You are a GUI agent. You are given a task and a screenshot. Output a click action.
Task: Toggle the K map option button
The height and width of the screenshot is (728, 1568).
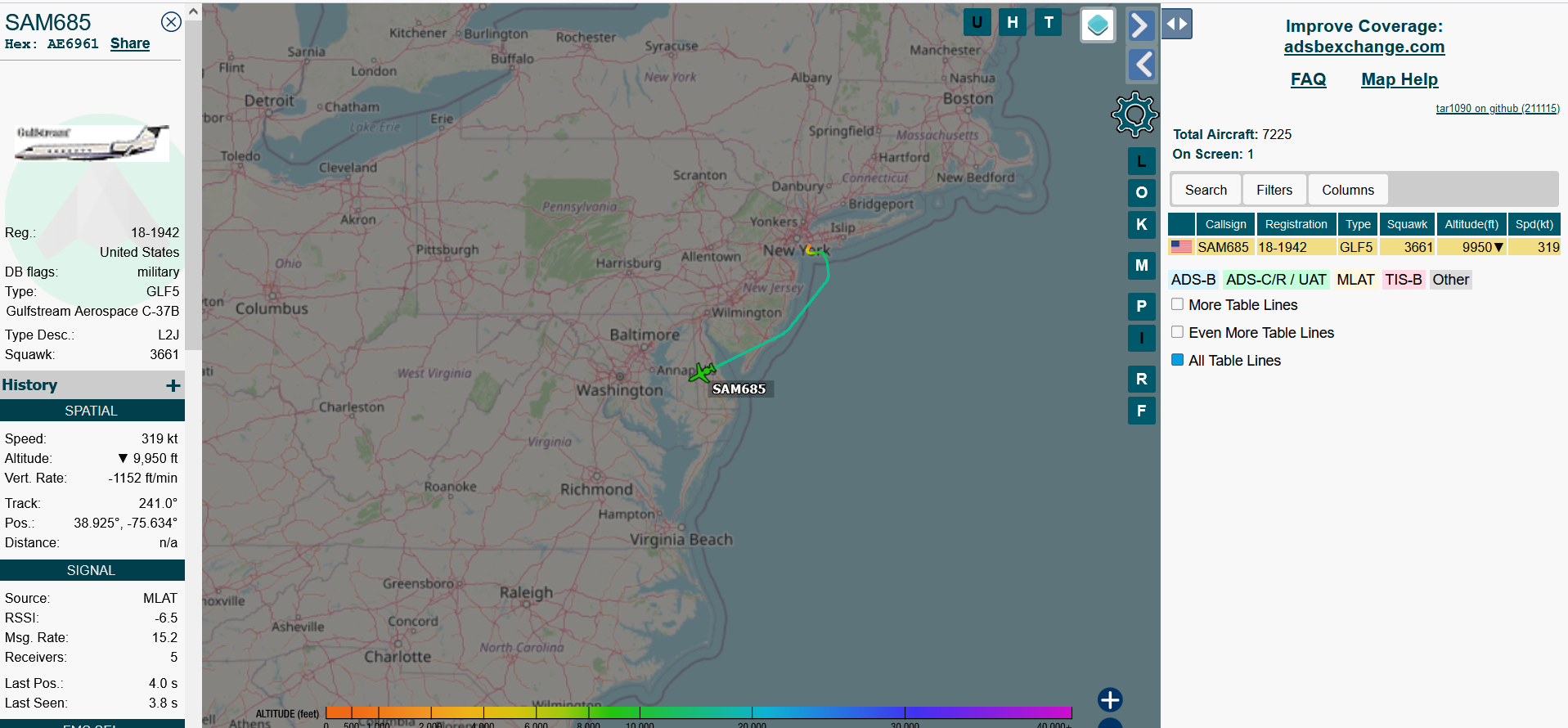click(1142, 225)
